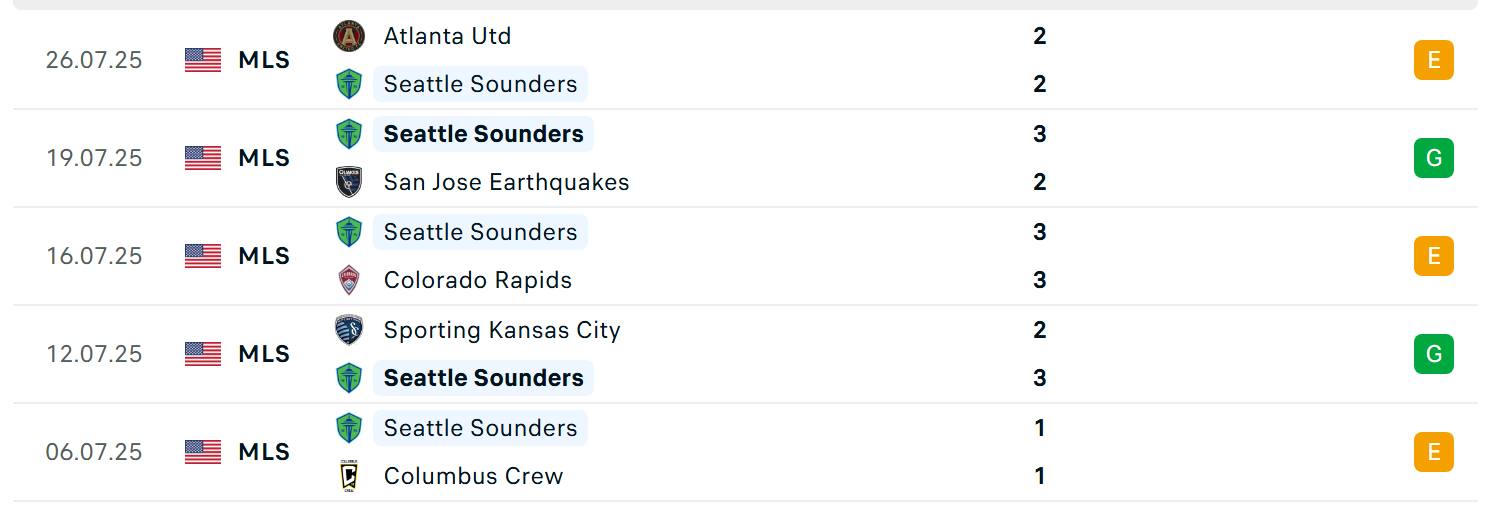
Task: Click the San Jose Earthquakes crest icon
Action: tap(349, 182)
